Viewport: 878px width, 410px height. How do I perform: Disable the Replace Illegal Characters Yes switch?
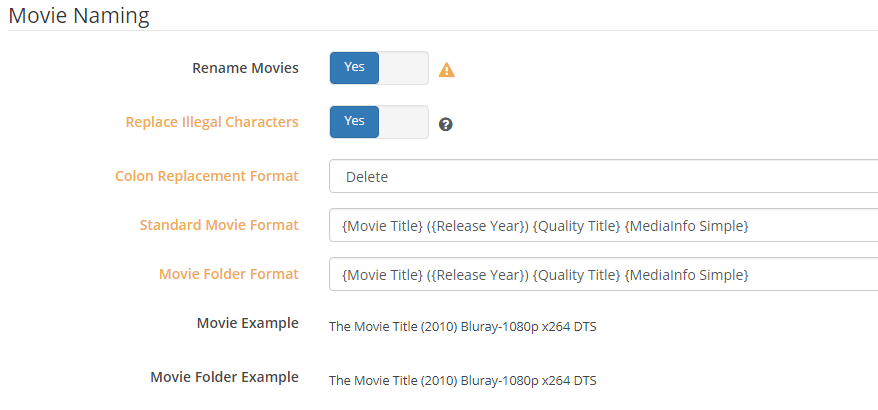pos(354,122)
